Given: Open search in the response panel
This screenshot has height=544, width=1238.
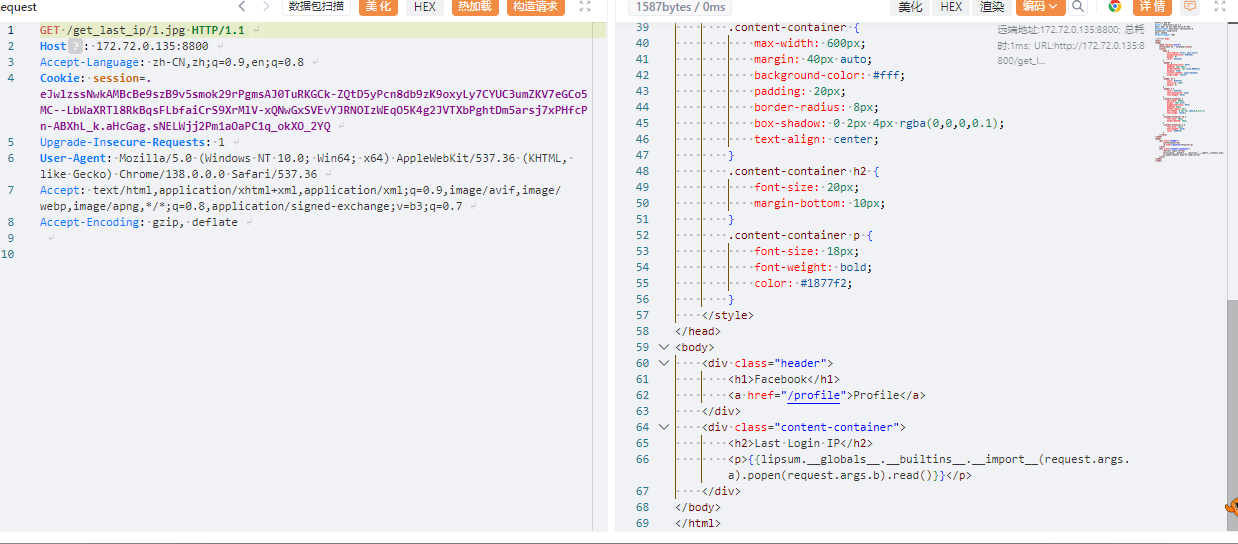Looking at the screenshot, I should [1078, 7].
